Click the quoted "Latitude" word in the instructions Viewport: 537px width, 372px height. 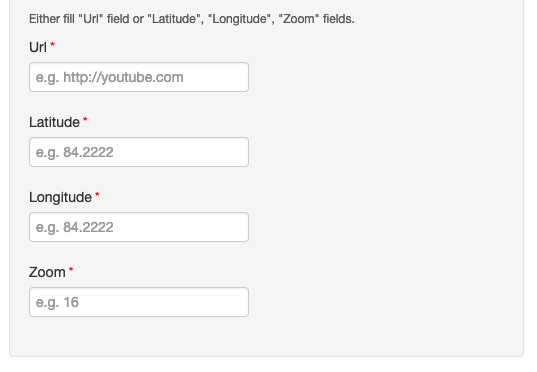(174, 19)
